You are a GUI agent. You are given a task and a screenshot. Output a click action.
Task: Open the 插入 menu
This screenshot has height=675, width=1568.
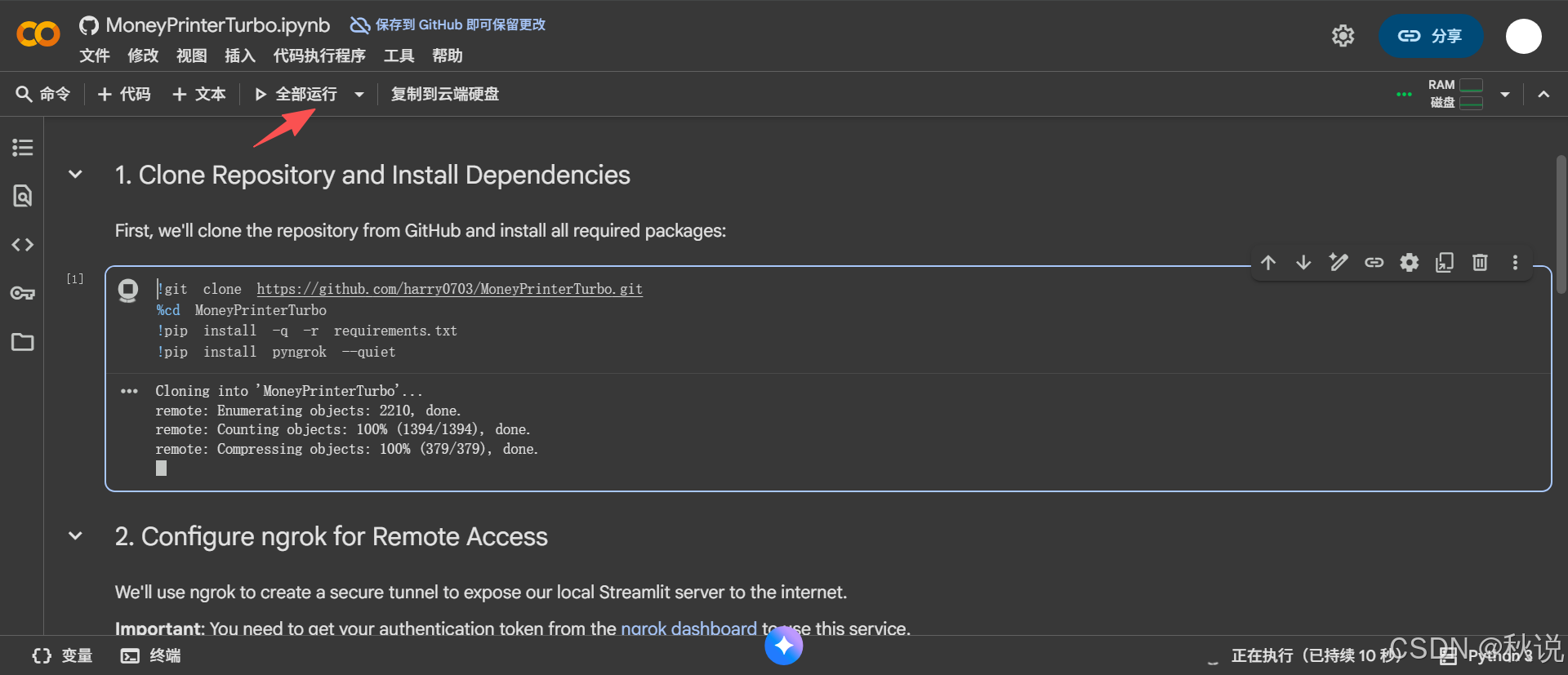point(240,56)
